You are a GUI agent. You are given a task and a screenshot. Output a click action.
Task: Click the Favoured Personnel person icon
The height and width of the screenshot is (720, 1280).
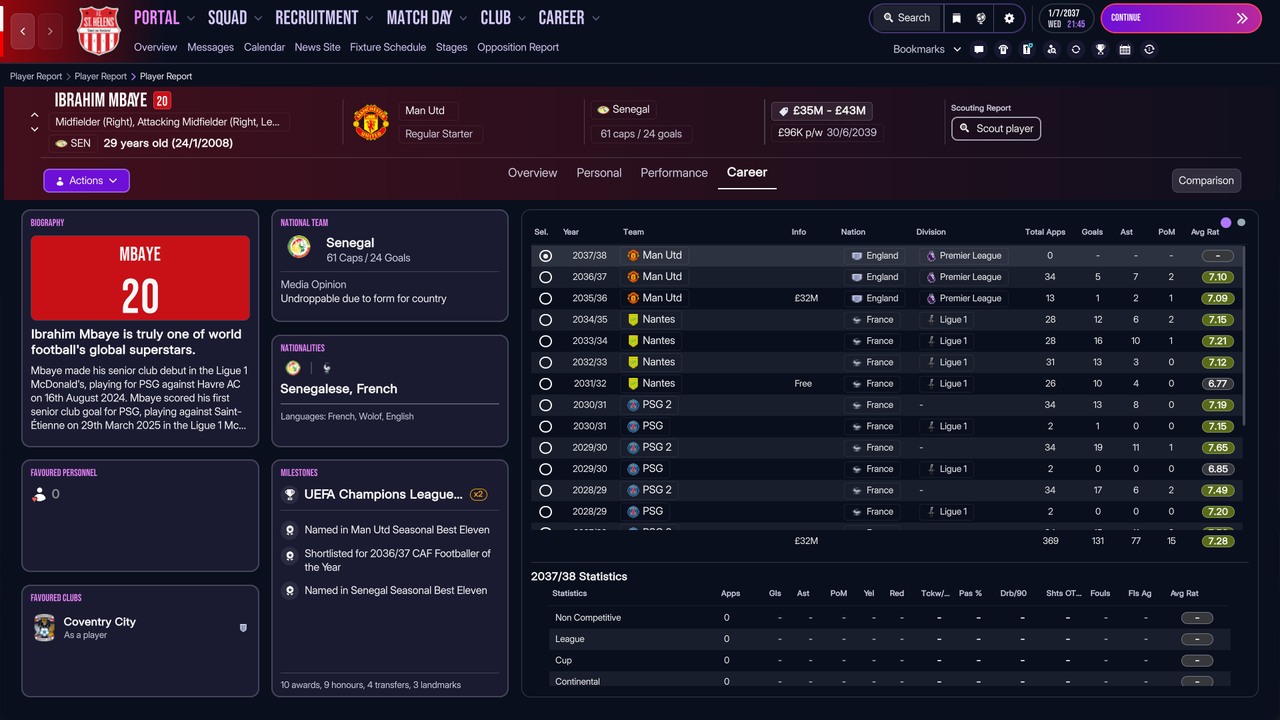click(39, 494)
